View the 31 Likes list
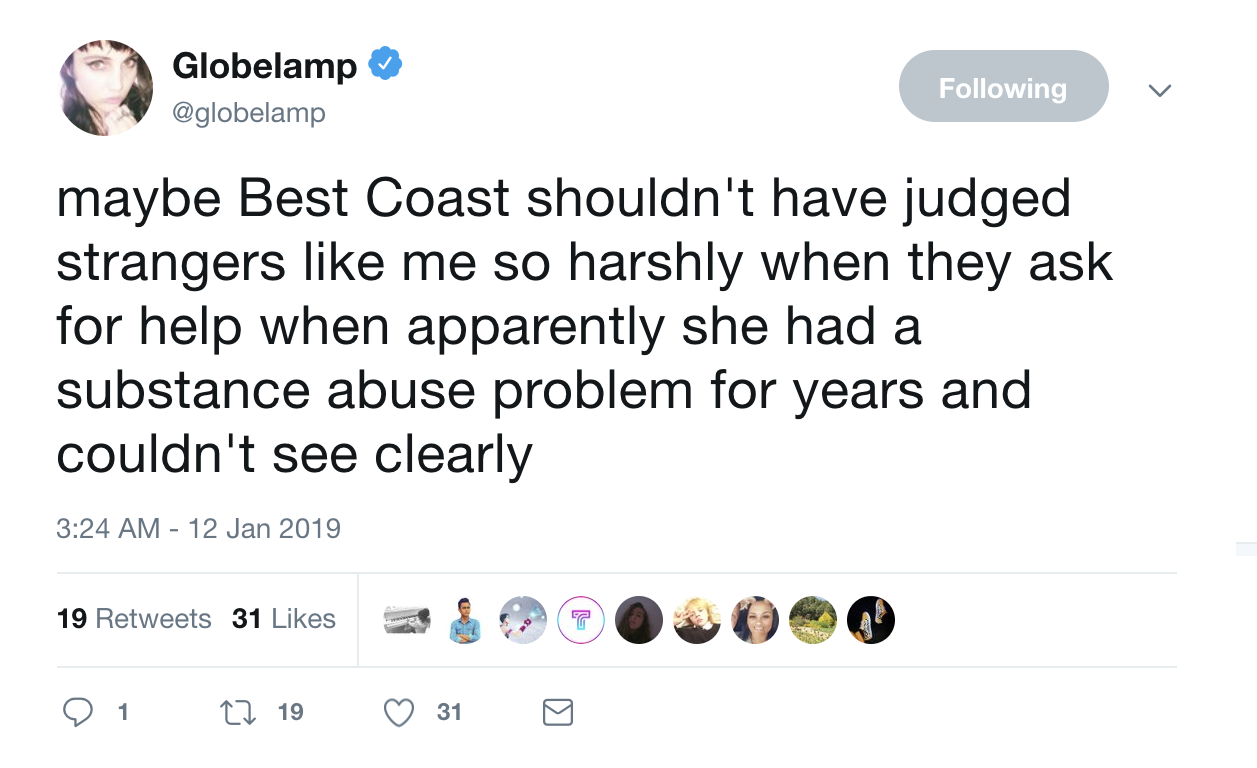The height and width of the screenshot is (768, 1257). 284,619
